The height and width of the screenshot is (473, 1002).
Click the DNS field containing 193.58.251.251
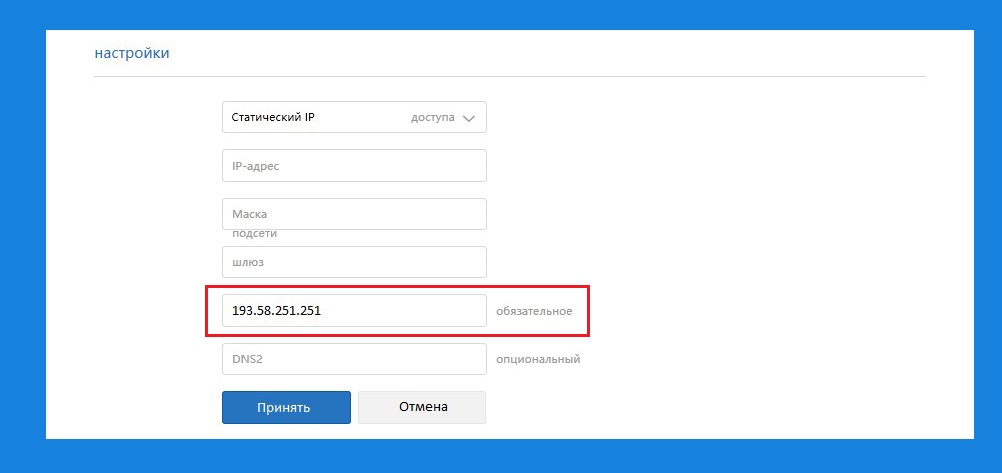click(353, 311)
